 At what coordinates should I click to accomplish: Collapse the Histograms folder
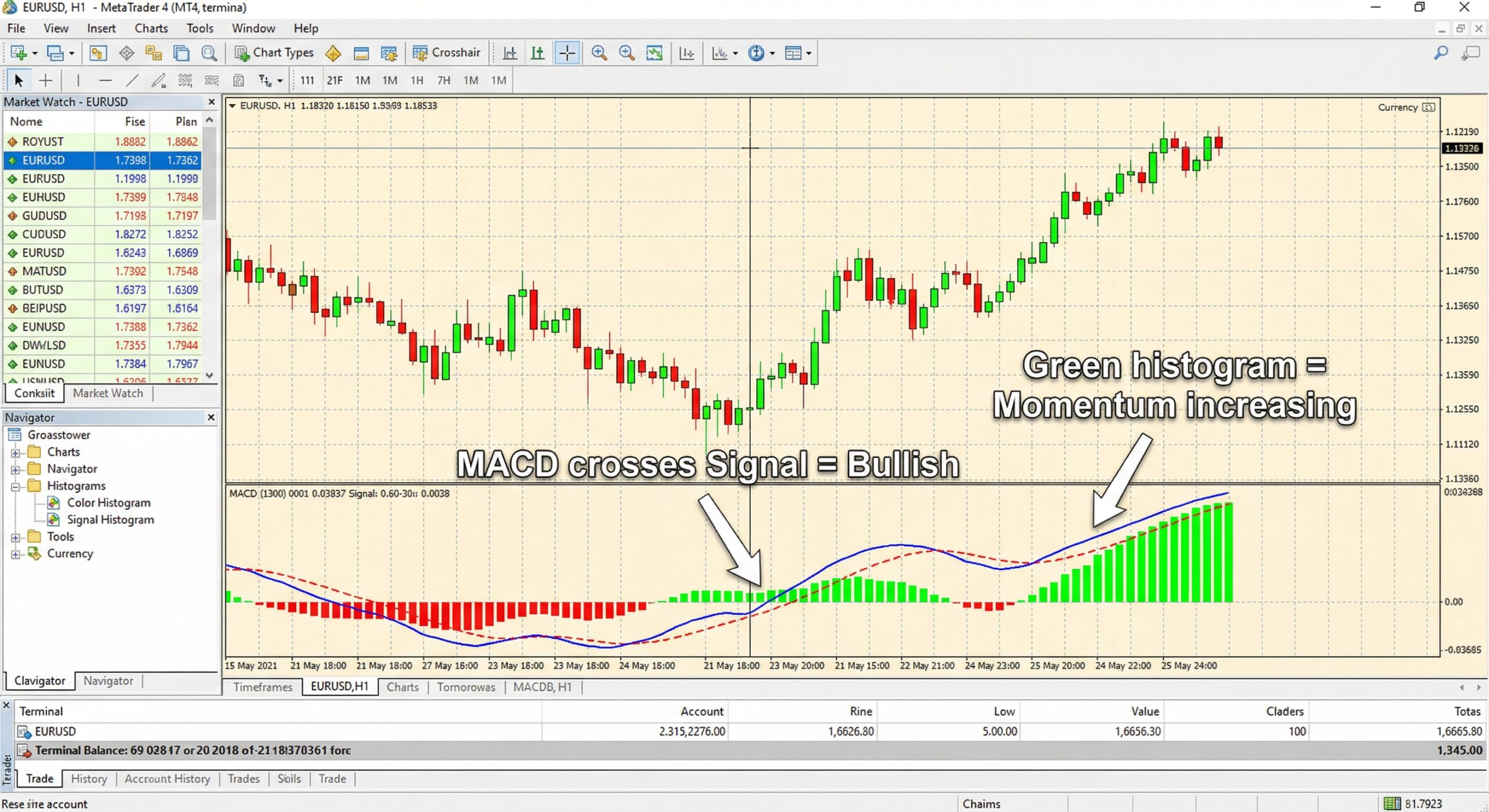[16, 486]
